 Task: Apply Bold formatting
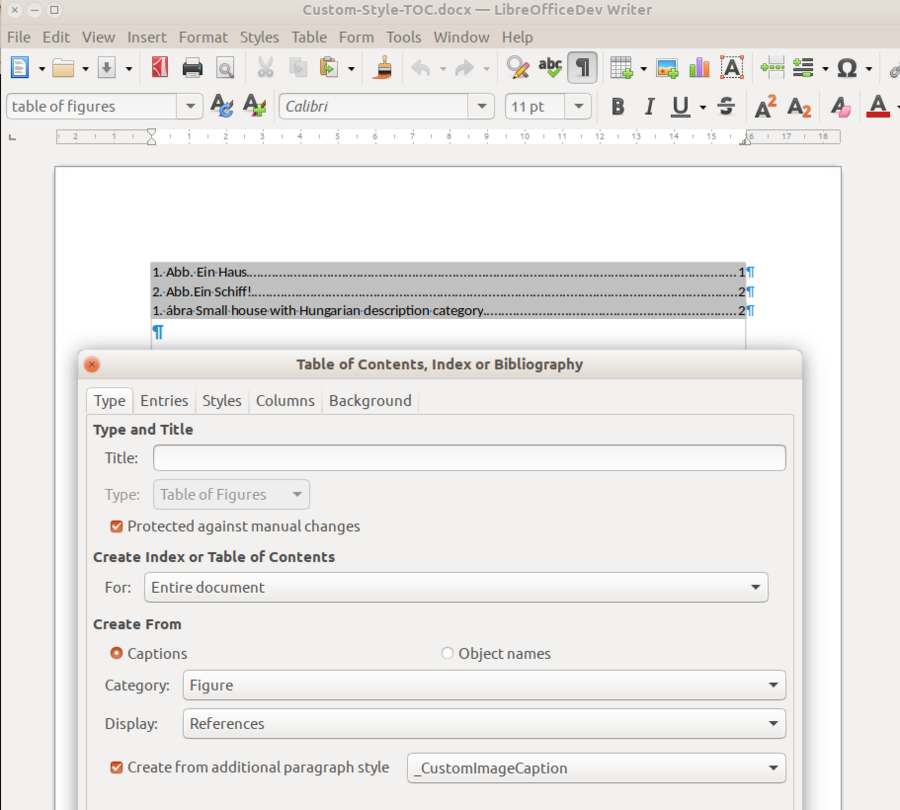point(618,107)
